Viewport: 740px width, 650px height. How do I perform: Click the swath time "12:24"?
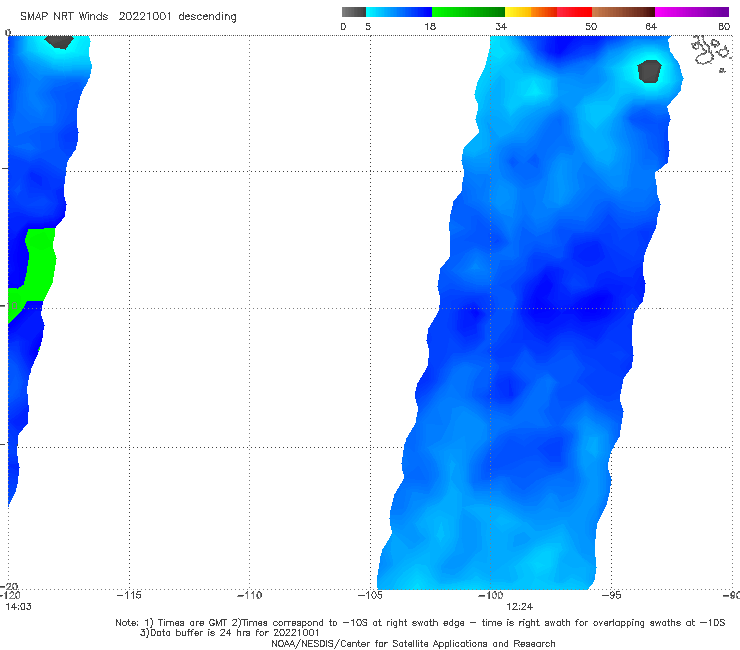519,607
